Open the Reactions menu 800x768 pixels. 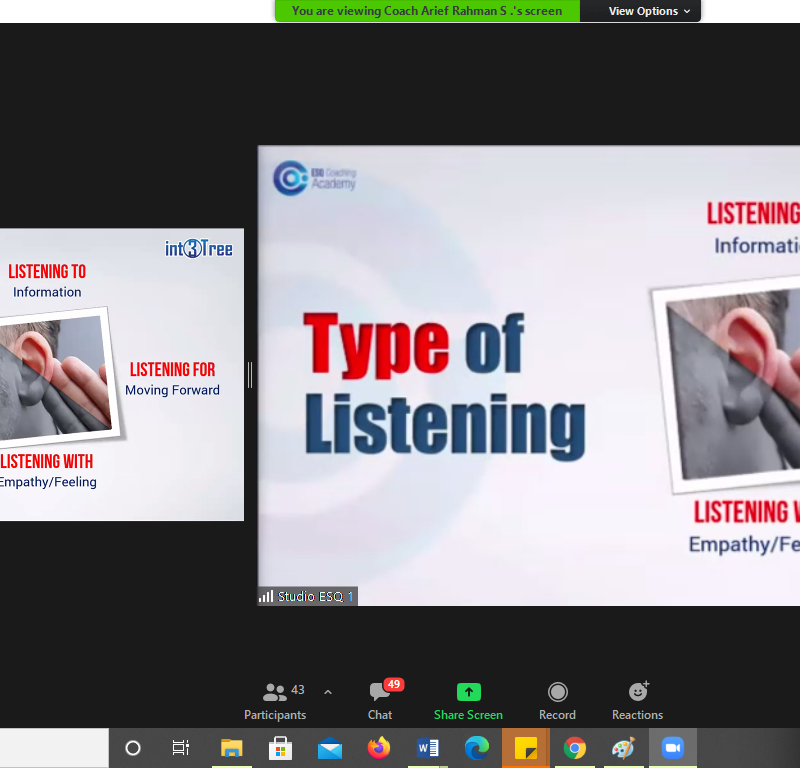tap(637, 701)
